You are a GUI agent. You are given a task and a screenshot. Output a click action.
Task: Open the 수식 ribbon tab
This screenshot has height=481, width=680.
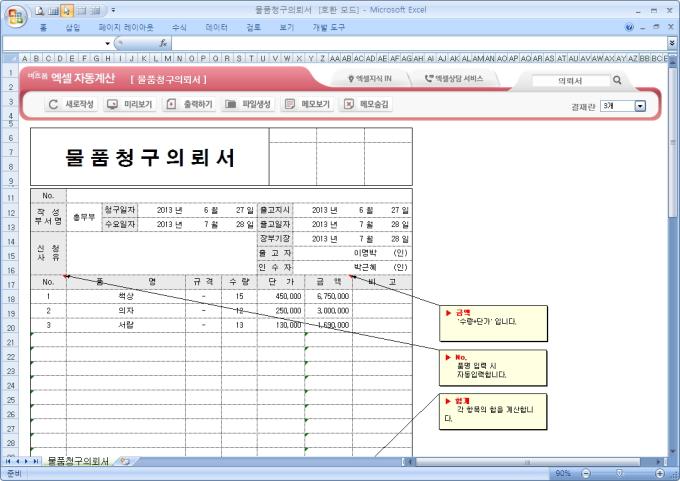click(179, 28)
